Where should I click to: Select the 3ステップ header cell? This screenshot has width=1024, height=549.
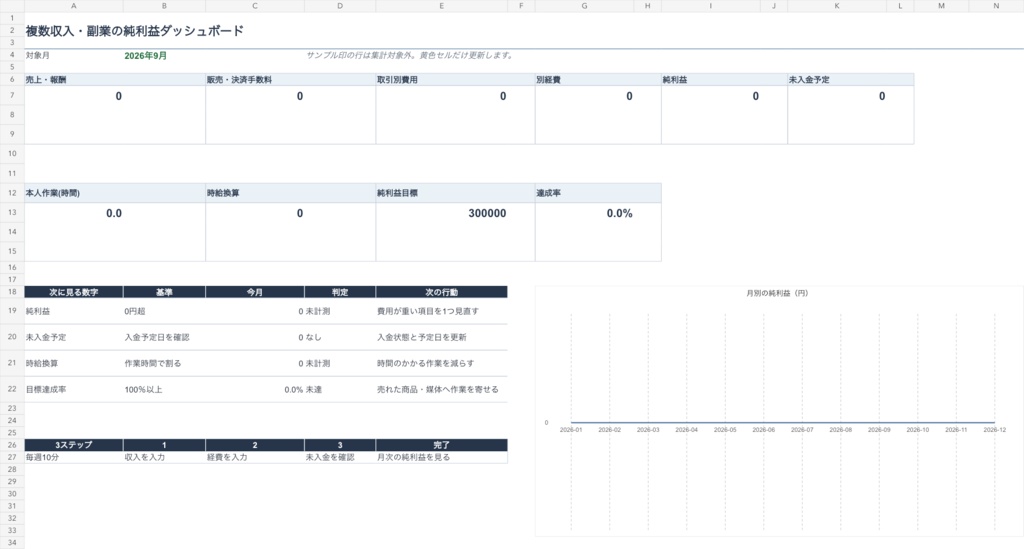[x=74, y=445]
